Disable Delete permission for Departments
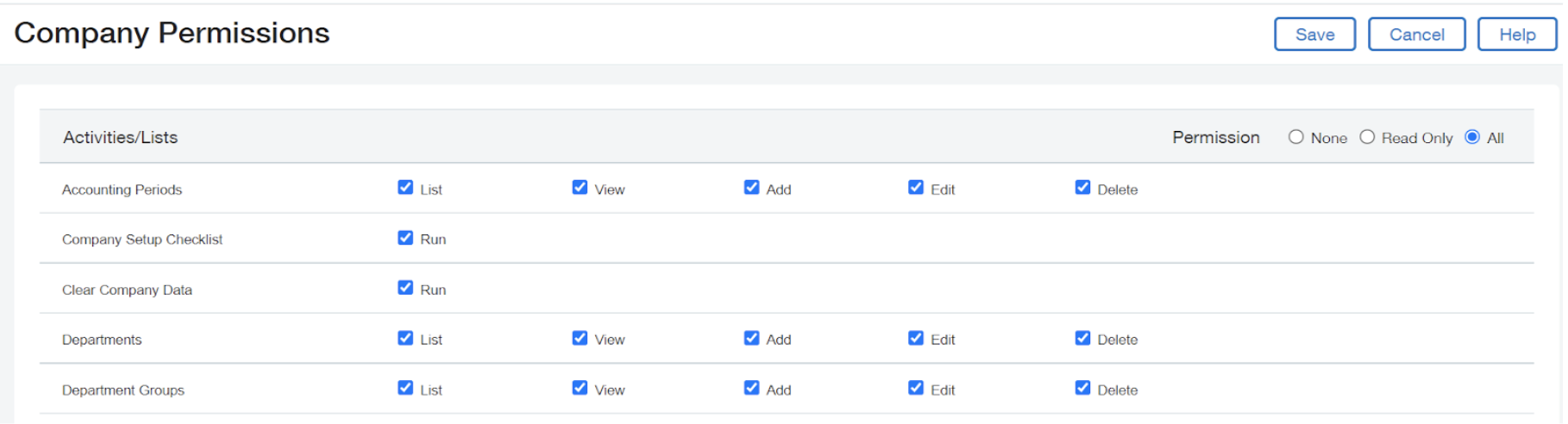This screenshot has height=424, width=1568. [1082, 338]
